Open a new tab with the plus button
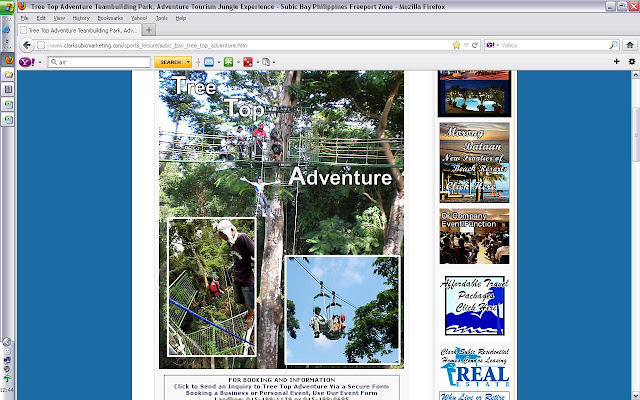 (x=149, y=30)
